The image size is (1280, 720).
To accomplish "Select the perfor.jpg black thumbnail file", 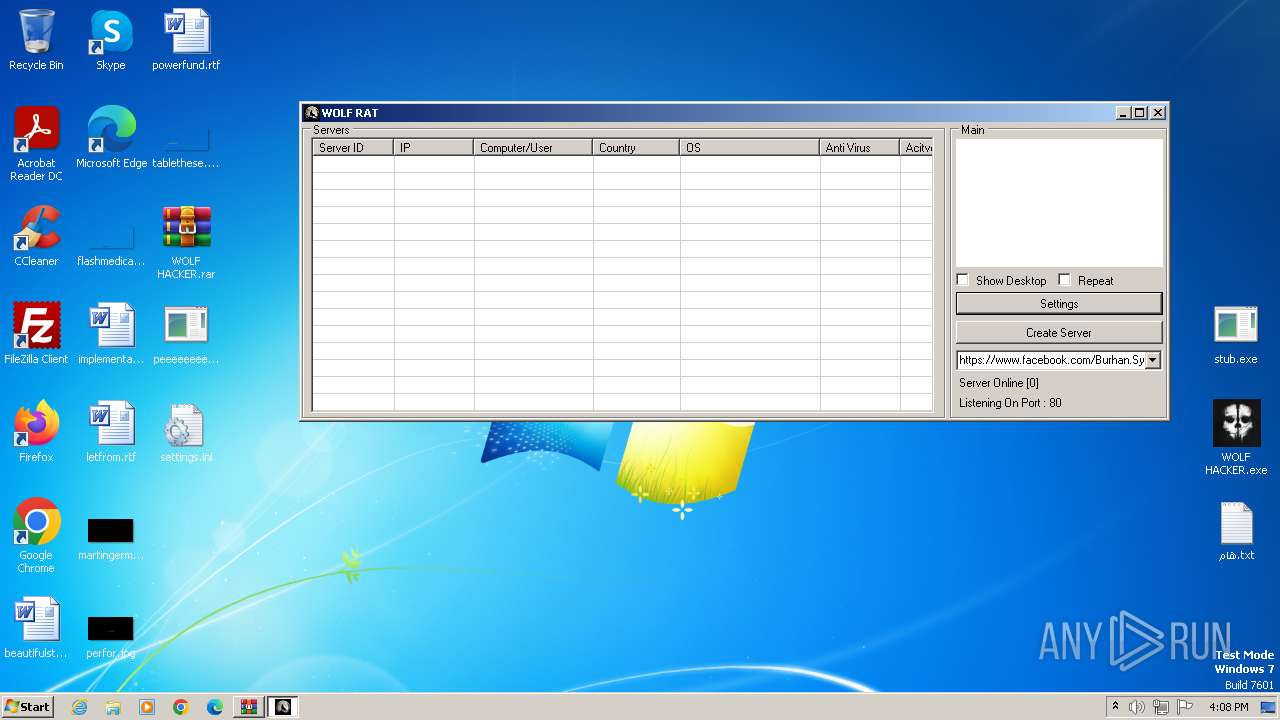I will 111,636.
